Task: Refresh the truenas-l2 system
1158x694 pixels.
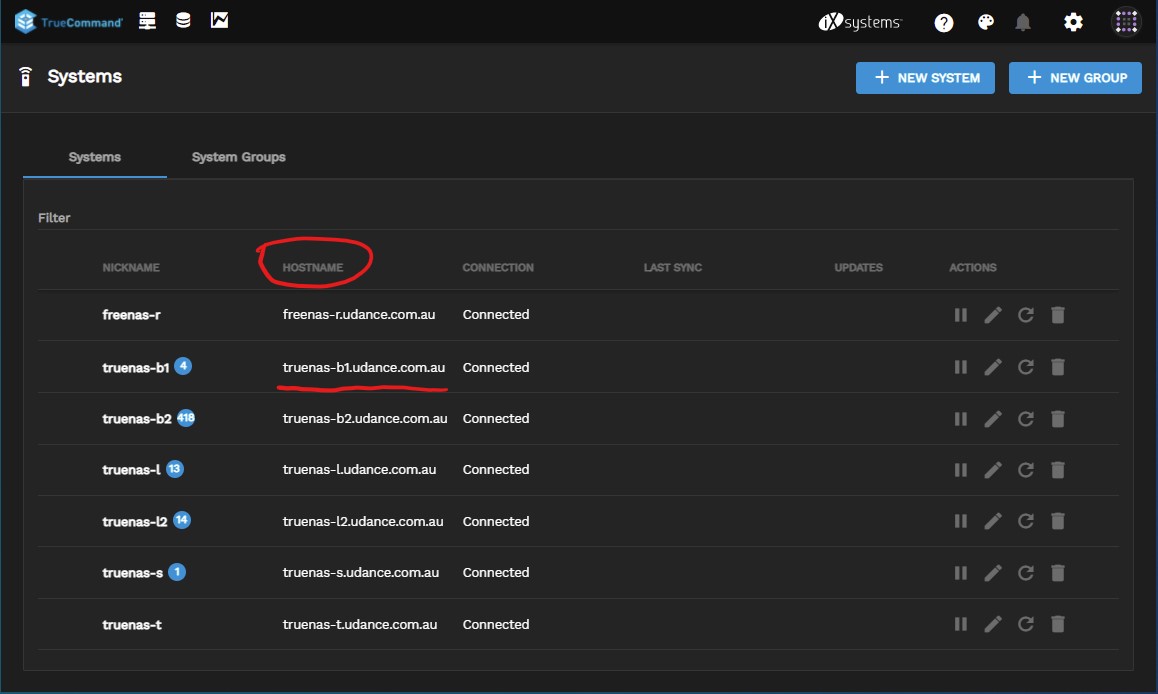Action: pyautogui.click(x=1026, y=521)
